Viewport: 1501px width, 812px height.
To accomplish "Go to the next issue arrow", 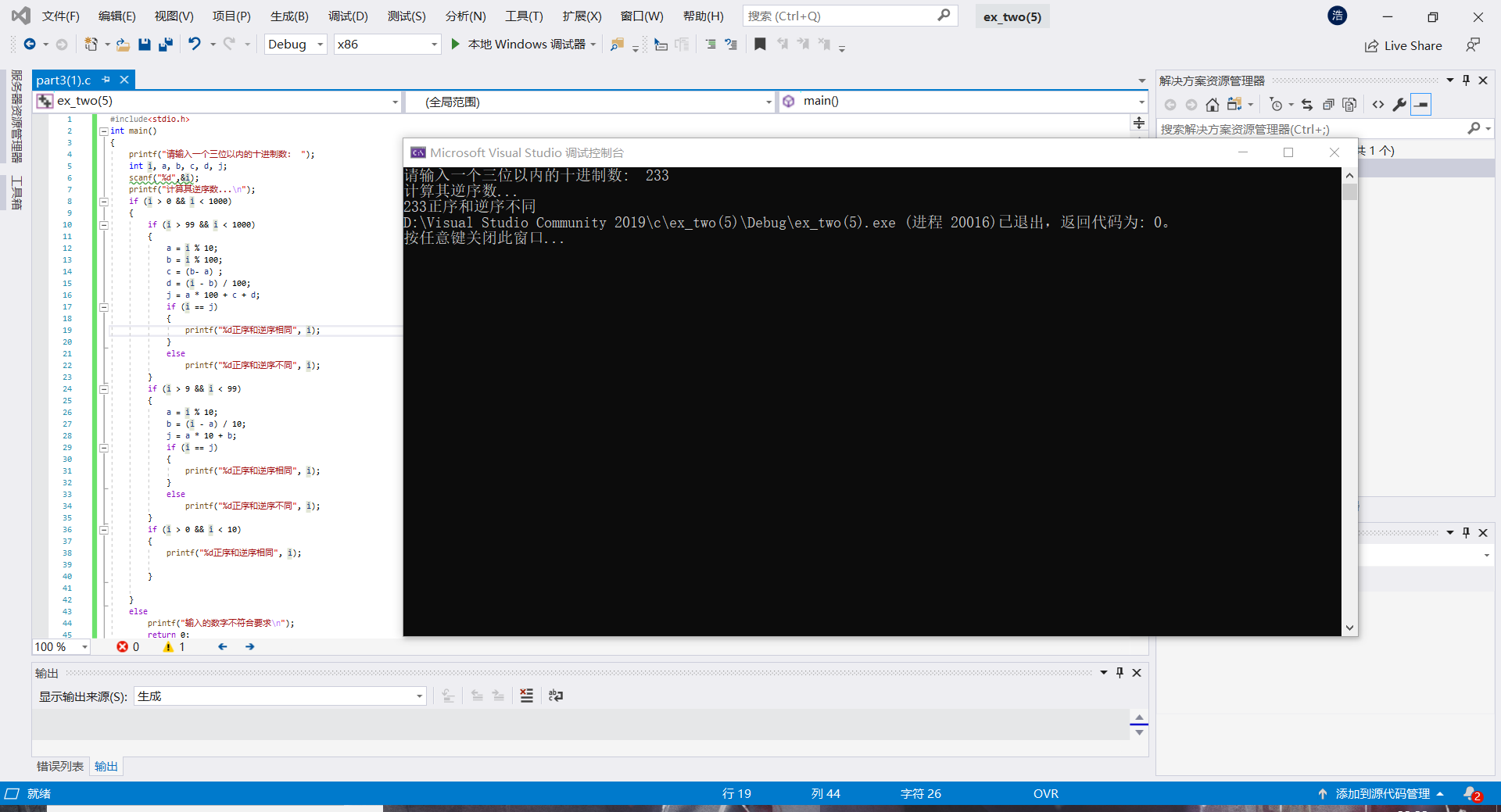I will (x=250, y=647).
